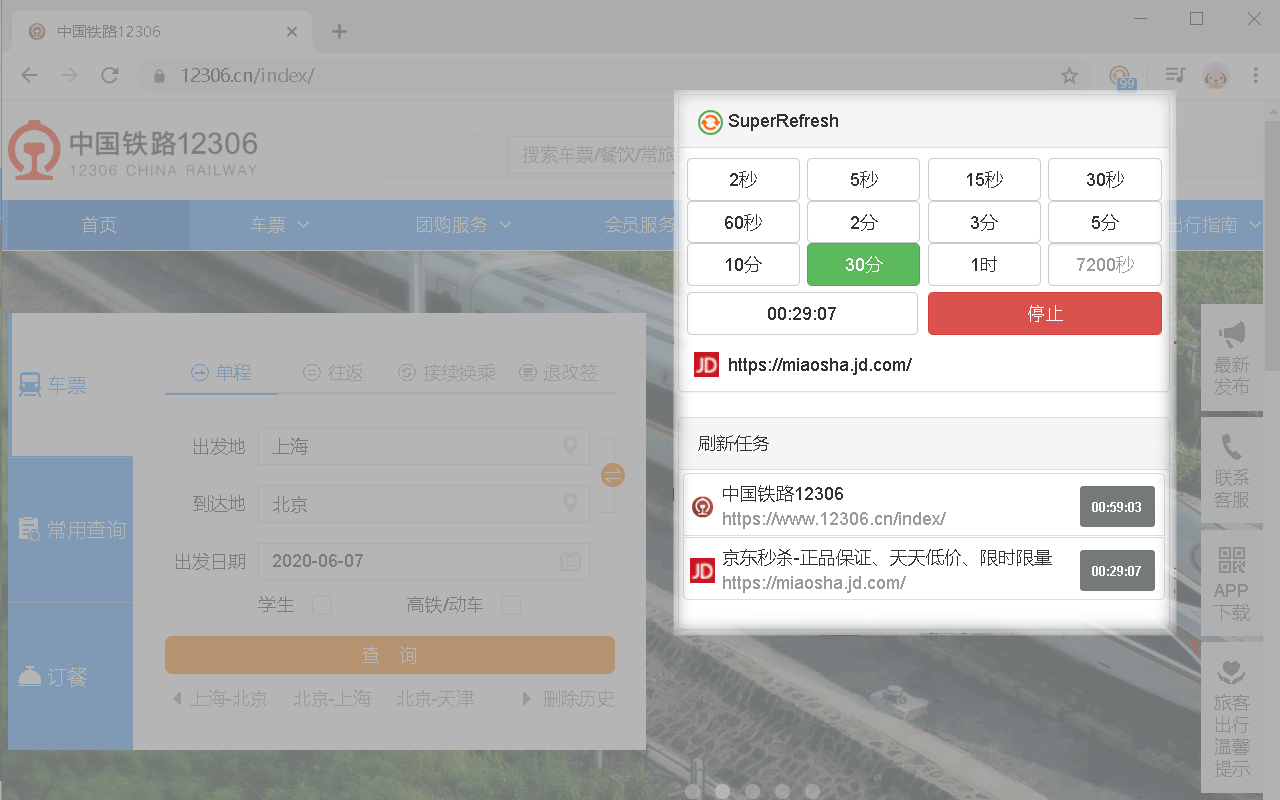Viewport: 1280px width, 800px height.
Task: Click the SuperRefresh extension icon in toolbar
Action: [1121, 76]
